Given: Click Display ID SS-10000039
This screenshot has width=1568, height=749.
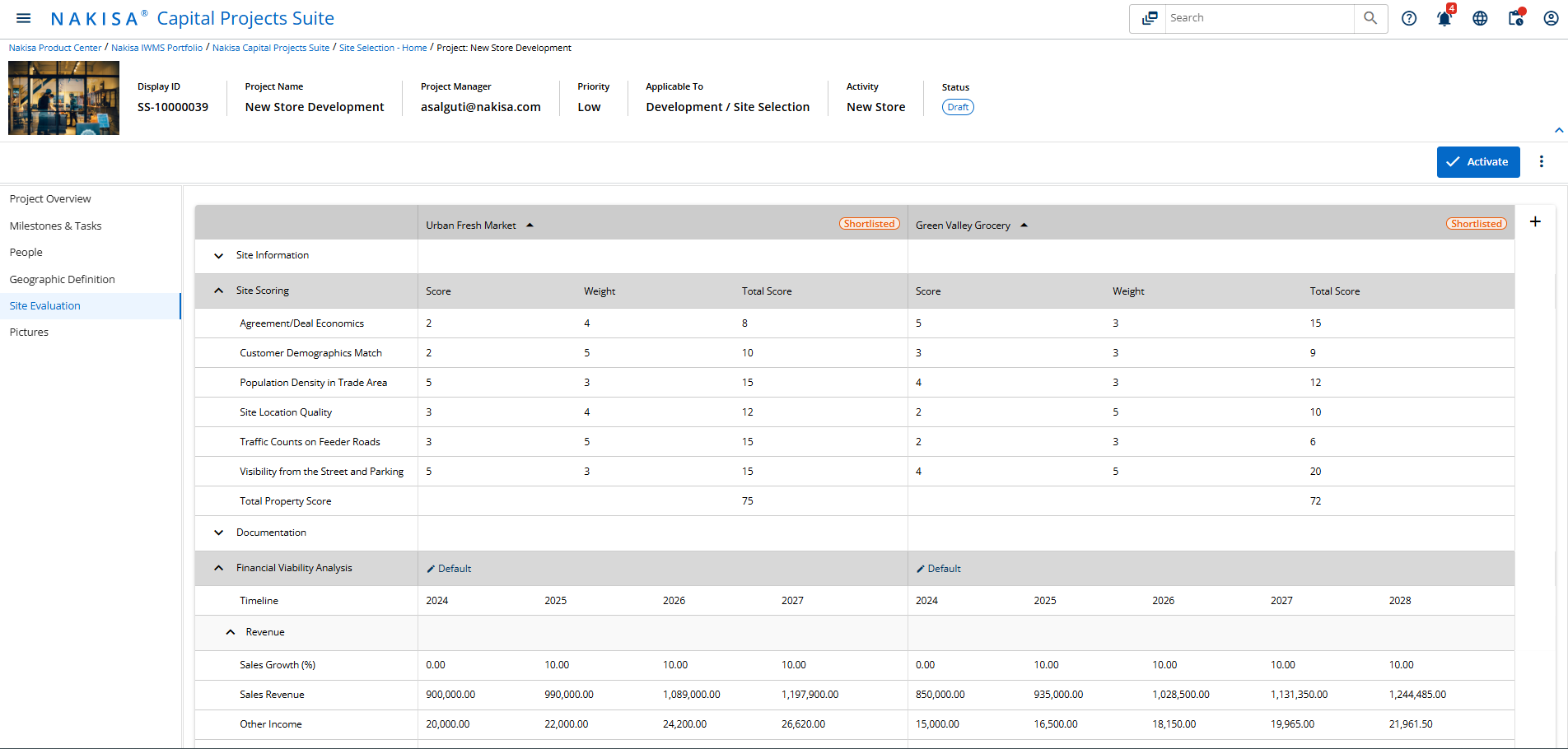Looking at the screenshot, I should [173, 107].
